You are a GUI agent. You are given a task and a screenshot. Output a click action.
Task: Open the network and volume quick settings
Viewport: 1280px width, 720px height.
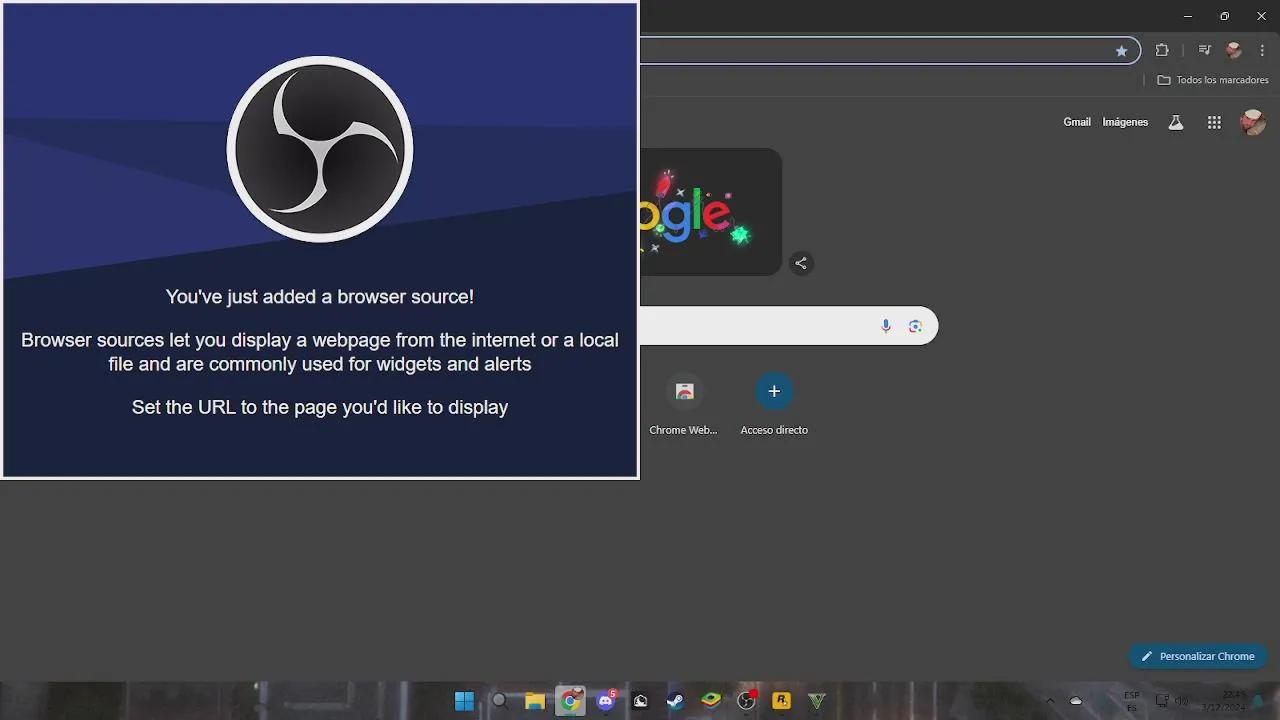1172,701
